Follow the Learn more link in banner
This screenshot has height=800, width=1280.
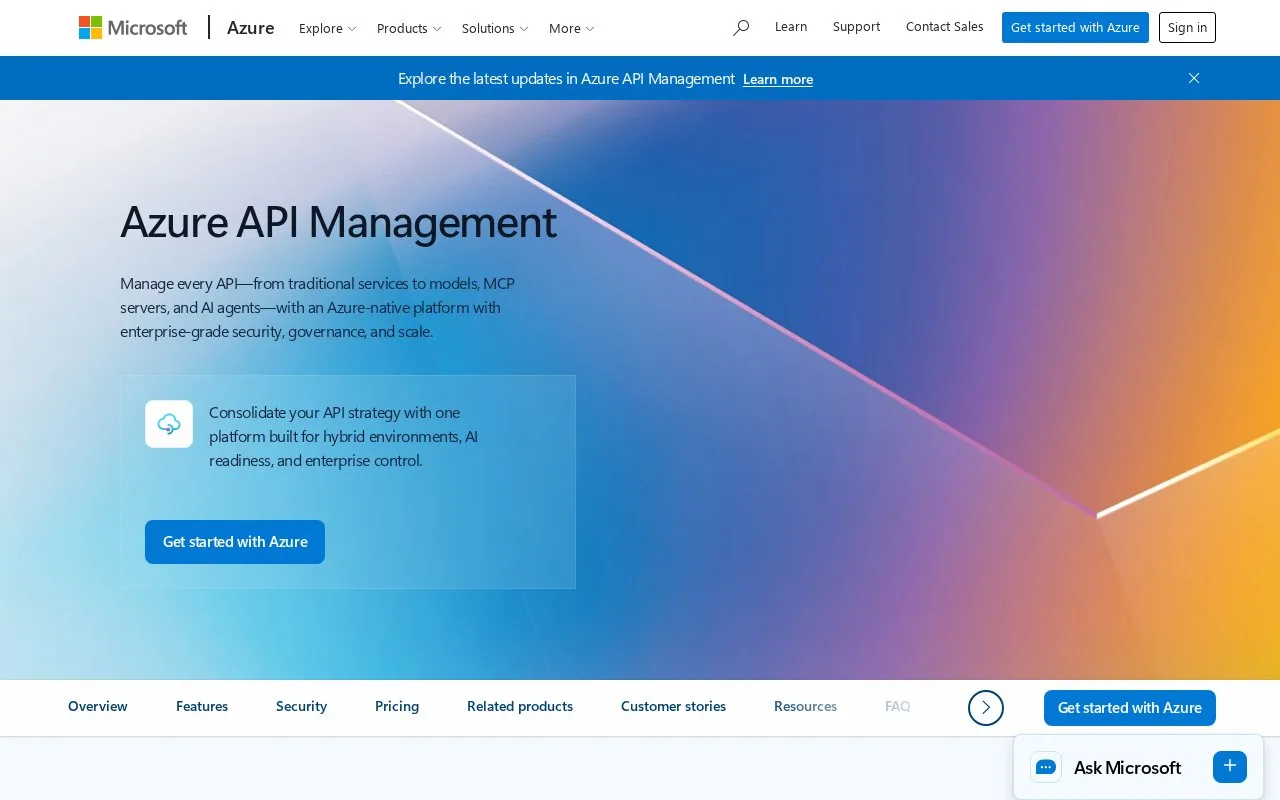click(778, 79)
